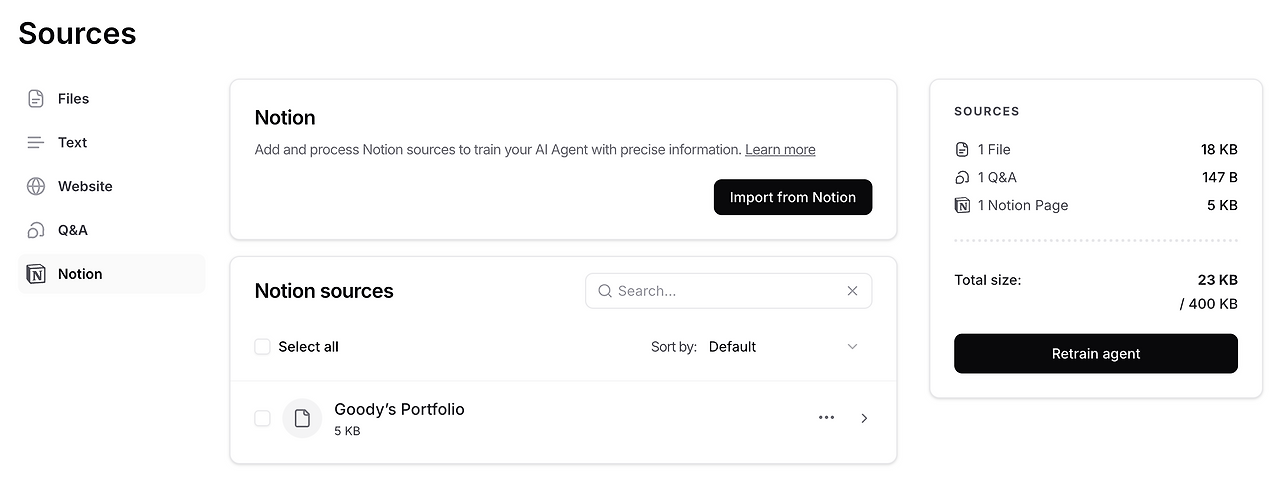Expand Goody's Portfolio with the right chevron
The height and width of the screenshot is (486, 1280).
[865, 418]
